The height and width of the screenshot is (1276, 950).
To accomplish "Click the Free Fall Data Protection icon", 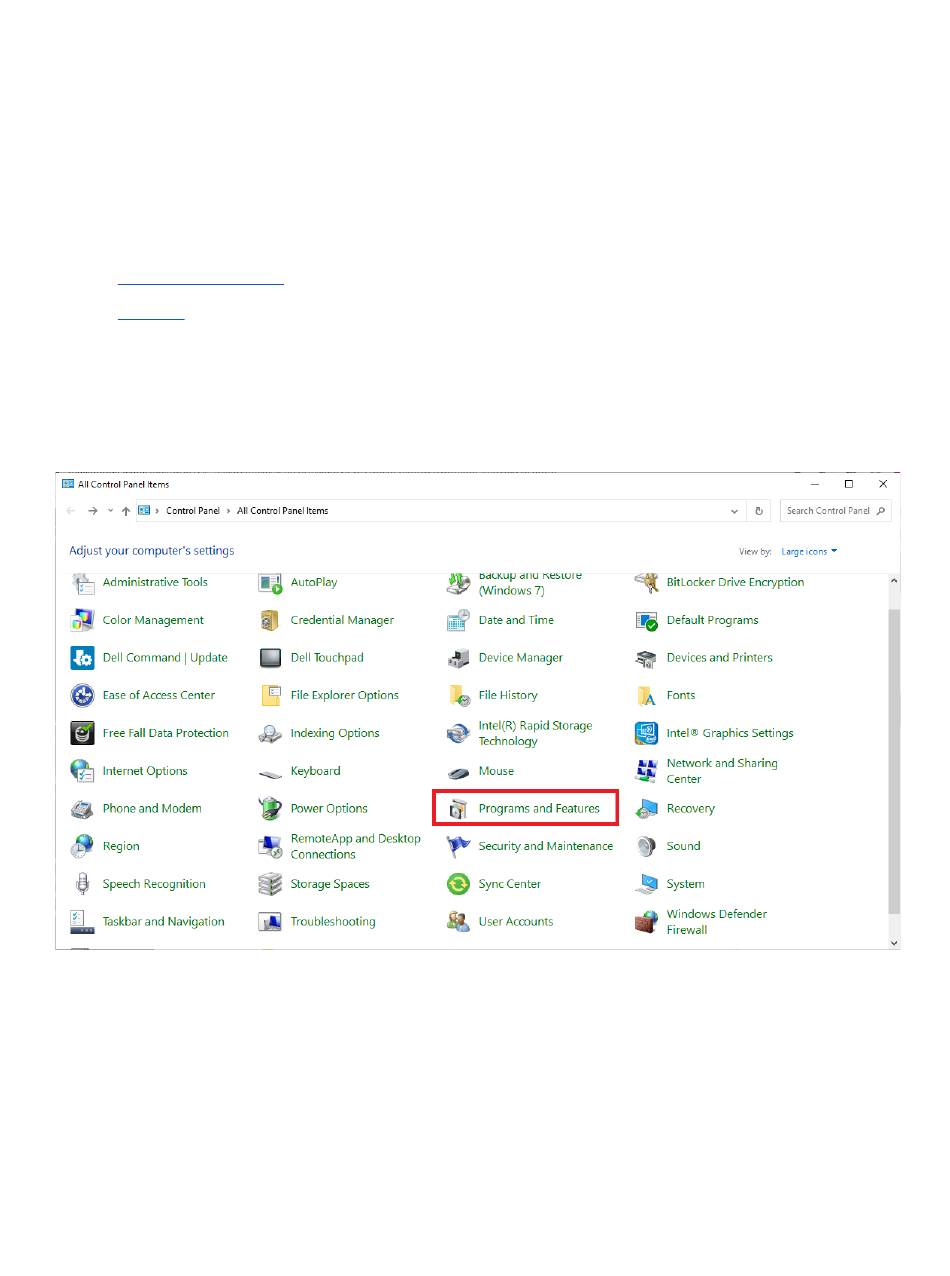I will pyautogui.click(x=83, y=733).
